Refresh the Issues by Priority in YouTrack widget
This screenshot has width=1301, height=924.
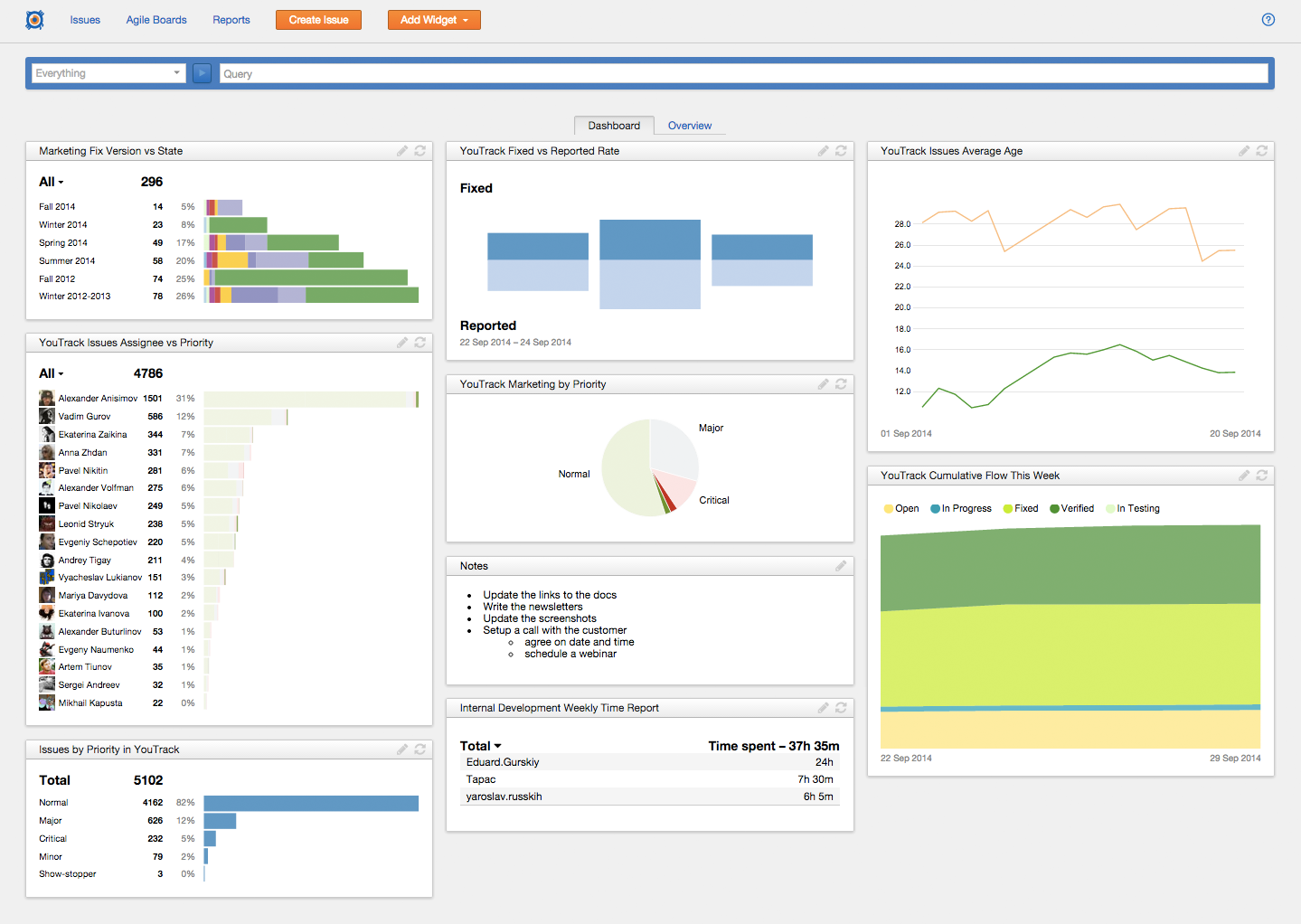[x=420, y=750]
